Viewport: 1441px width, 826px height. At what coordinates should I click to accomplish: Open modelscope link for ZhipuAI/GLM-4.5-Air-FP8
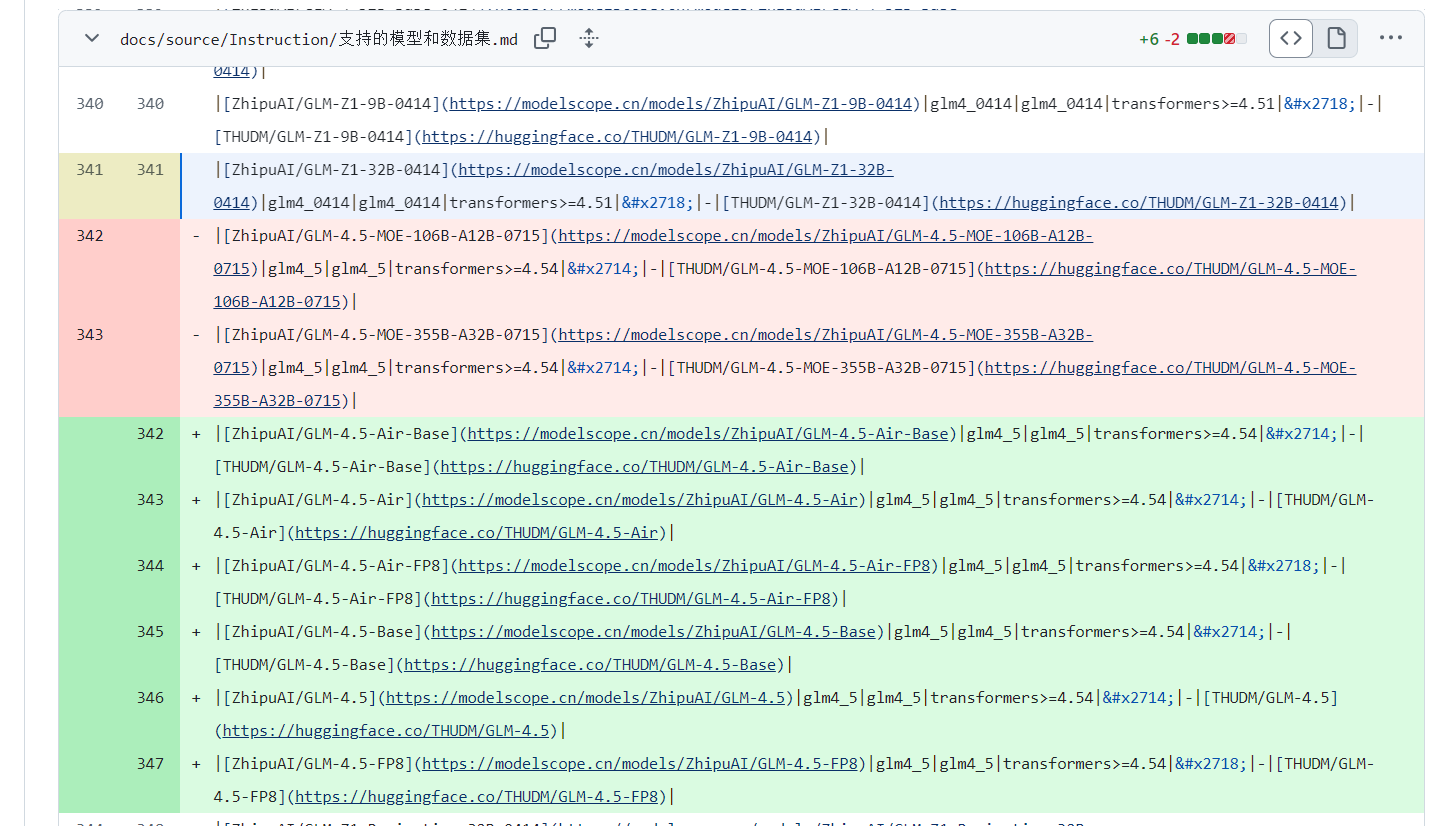(694, 566)
